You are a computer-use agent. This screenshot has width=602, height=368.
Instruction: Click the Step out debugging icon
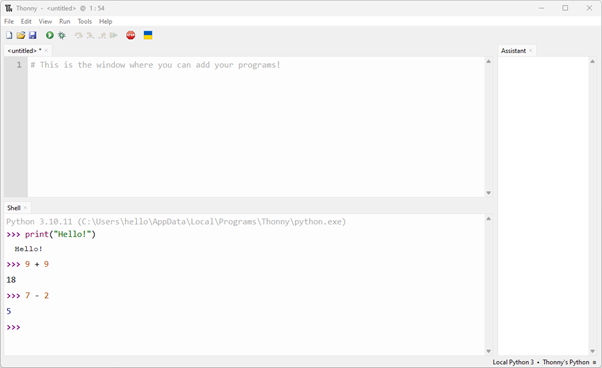(102, 35)
